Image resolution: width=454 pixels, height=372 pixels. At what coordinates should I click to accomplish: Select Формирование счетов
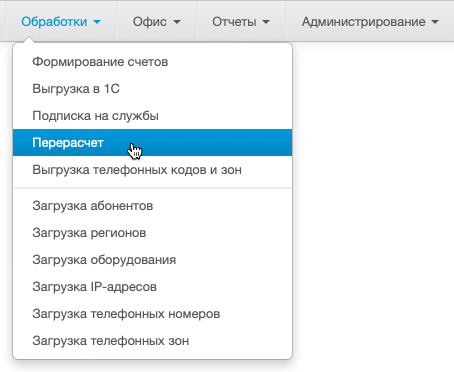(x=152, y=62)
